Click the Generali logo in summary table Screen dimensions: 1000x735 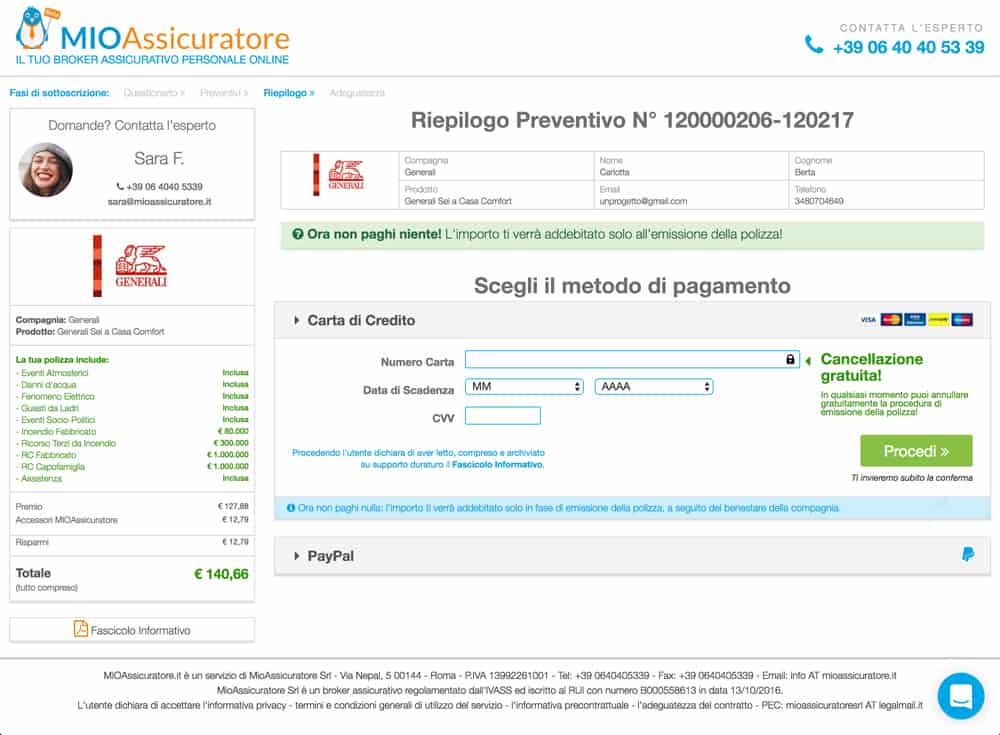(339, 174)
